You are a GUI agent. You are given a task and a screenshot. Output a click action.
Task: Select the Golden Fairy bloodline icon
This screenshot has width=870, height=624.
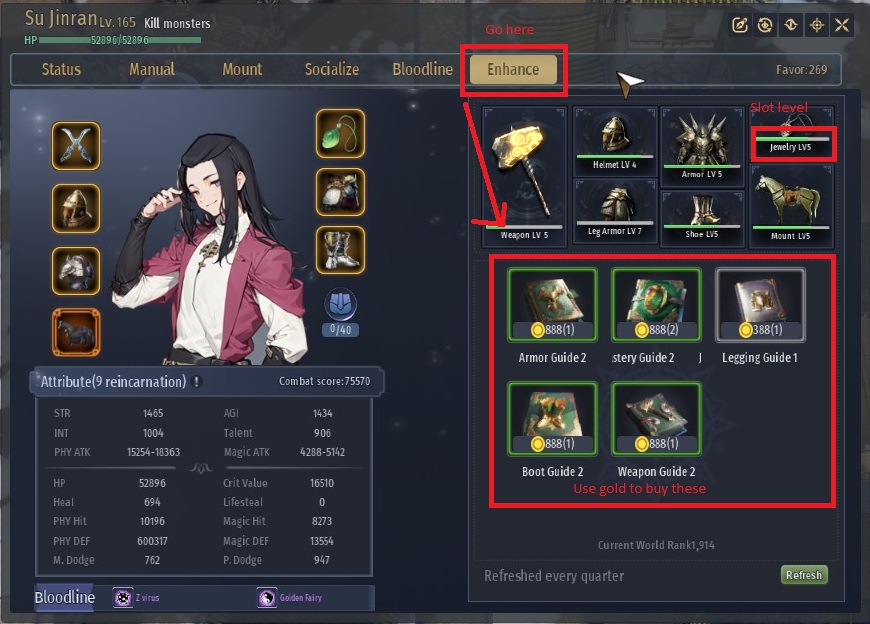(267, 598)
